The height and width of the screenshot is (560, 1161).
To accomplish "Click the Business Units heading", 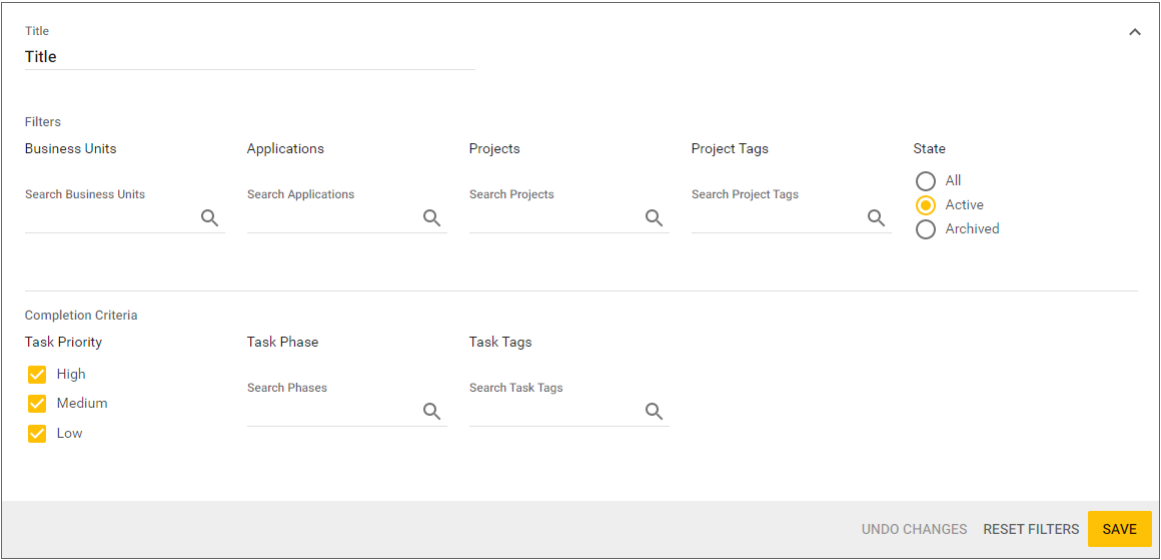I will [70, 148].
